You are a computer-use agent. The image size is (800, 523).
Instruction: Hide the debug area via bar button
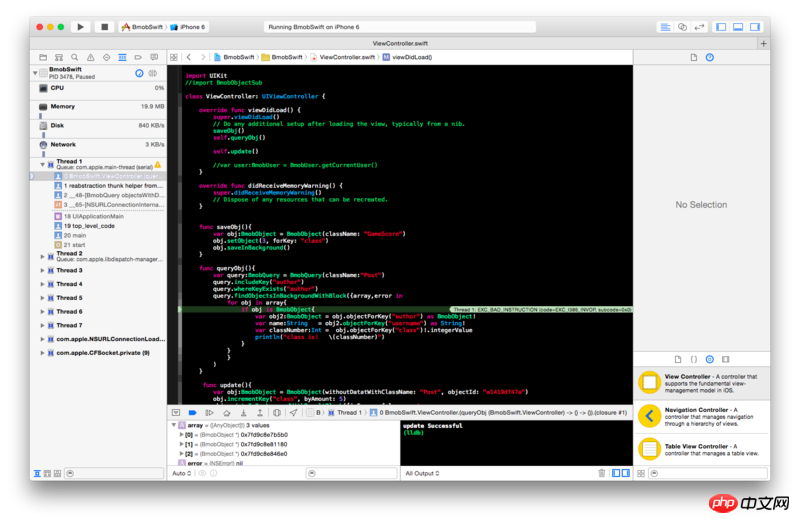(x=176, y=413)
